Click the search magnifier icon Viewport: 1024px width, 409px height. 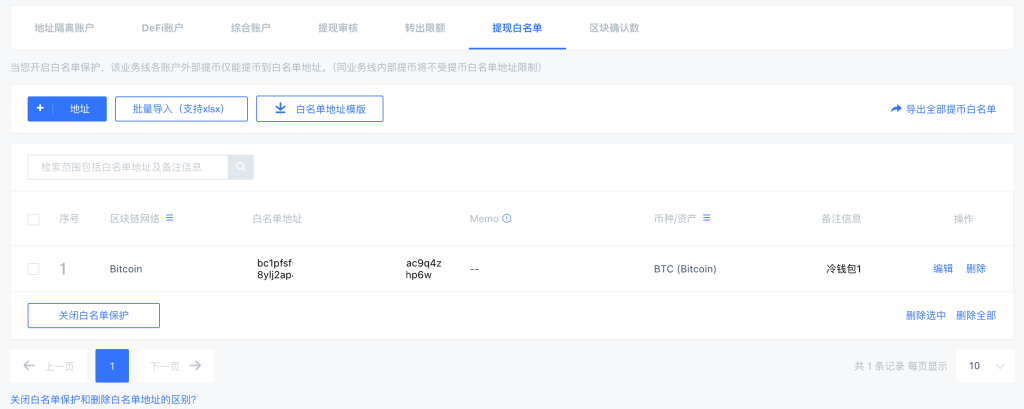pos(240,167)
